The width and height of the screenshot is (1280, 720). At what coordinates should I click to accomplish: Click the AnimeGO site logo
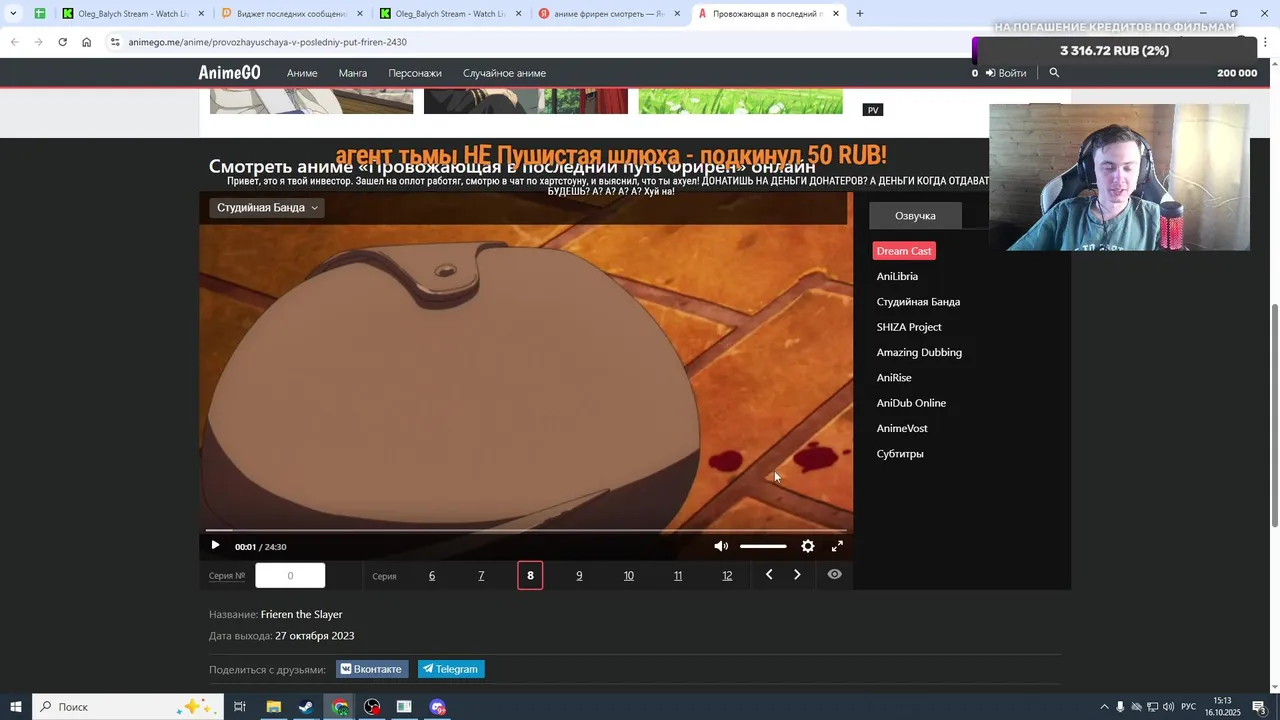(x=229, y=73)
